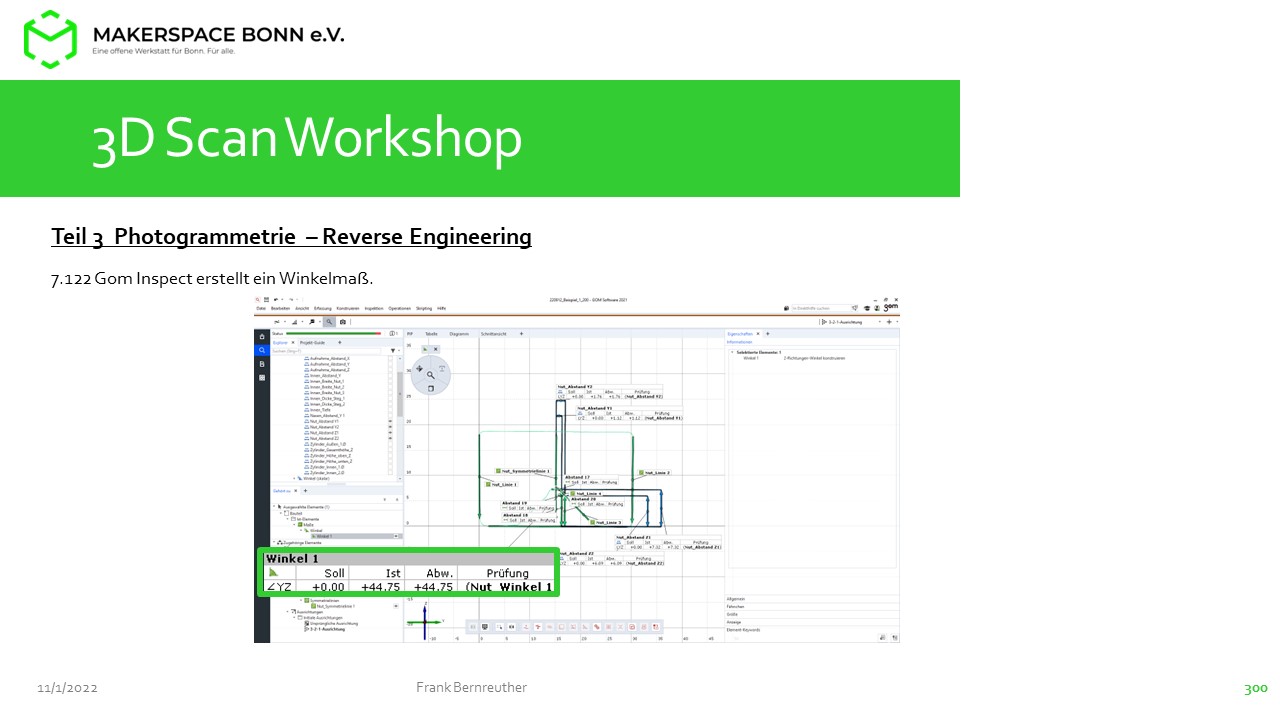This screenshot has width=1280, height=720.
Task: Toggle visibility eye for Nut_Symmetrielinie 1
Action: [x=395, y=606]
